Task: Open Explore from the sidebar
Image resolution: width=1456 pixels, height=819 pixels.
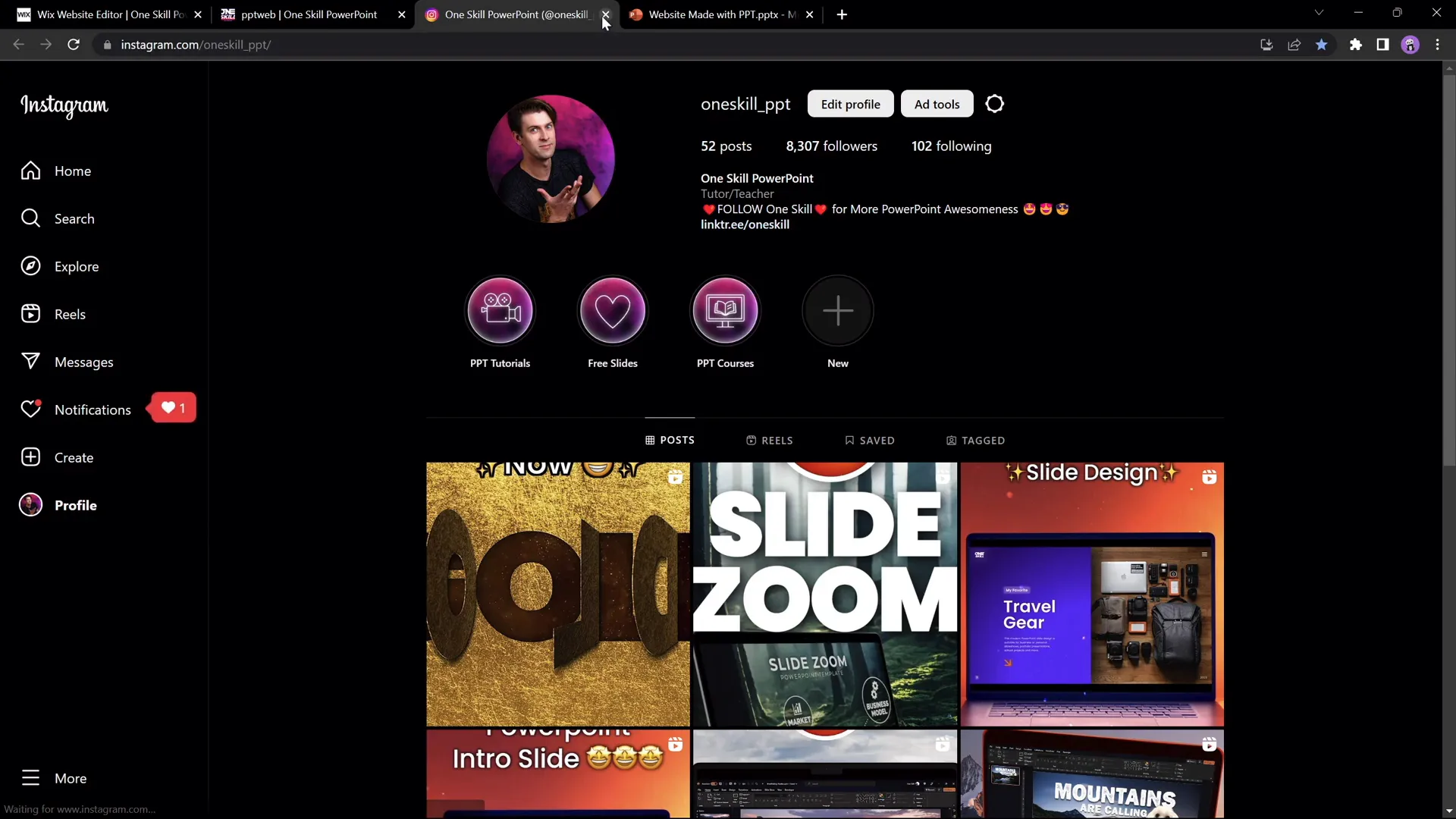Action: pos(60,267)
